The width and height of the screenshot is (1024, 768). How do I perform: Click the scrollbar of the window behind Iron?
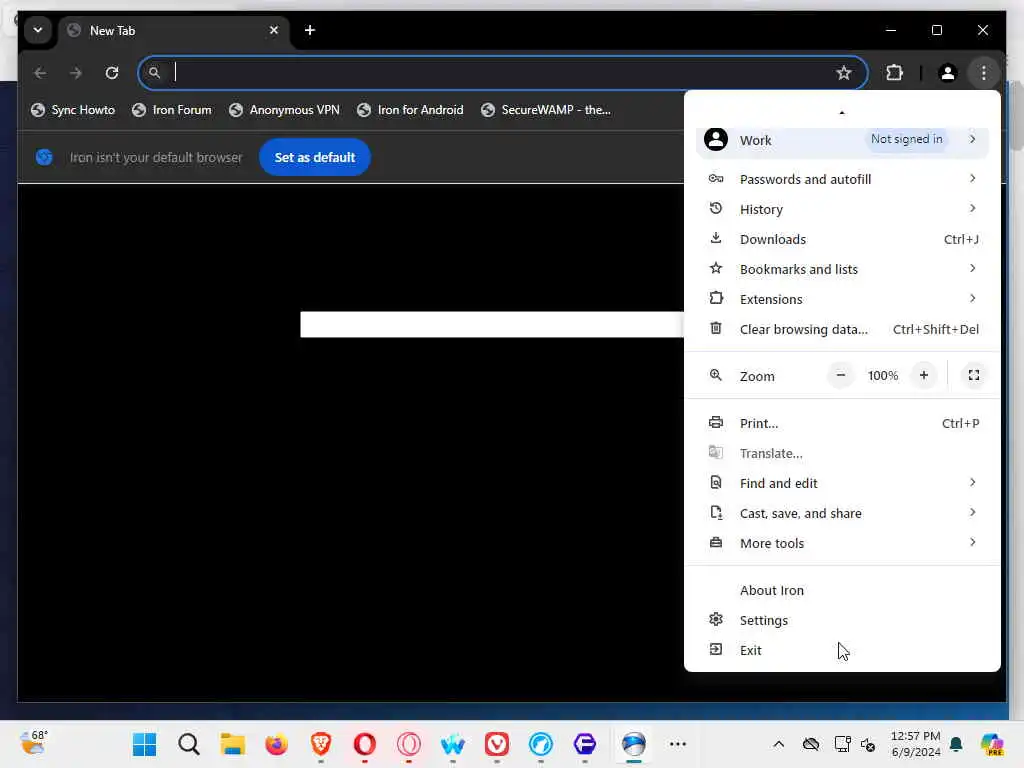tap(1016, 118)
